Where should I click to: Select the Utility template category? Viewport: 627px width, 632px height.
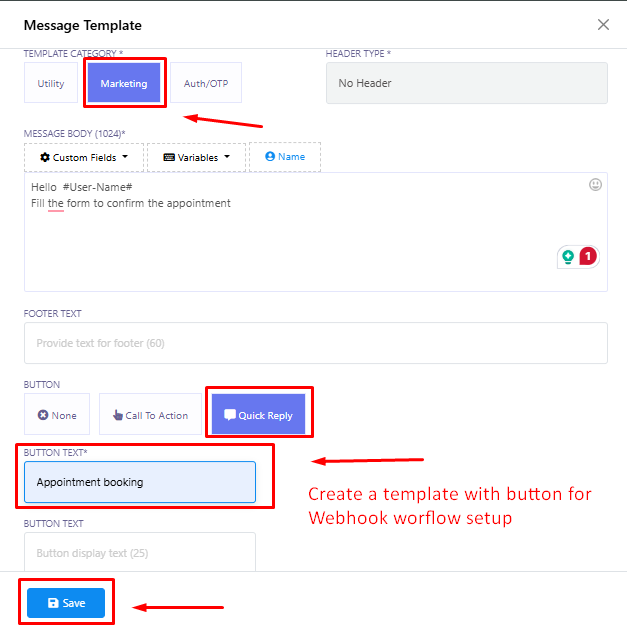[x=51, y=83]
